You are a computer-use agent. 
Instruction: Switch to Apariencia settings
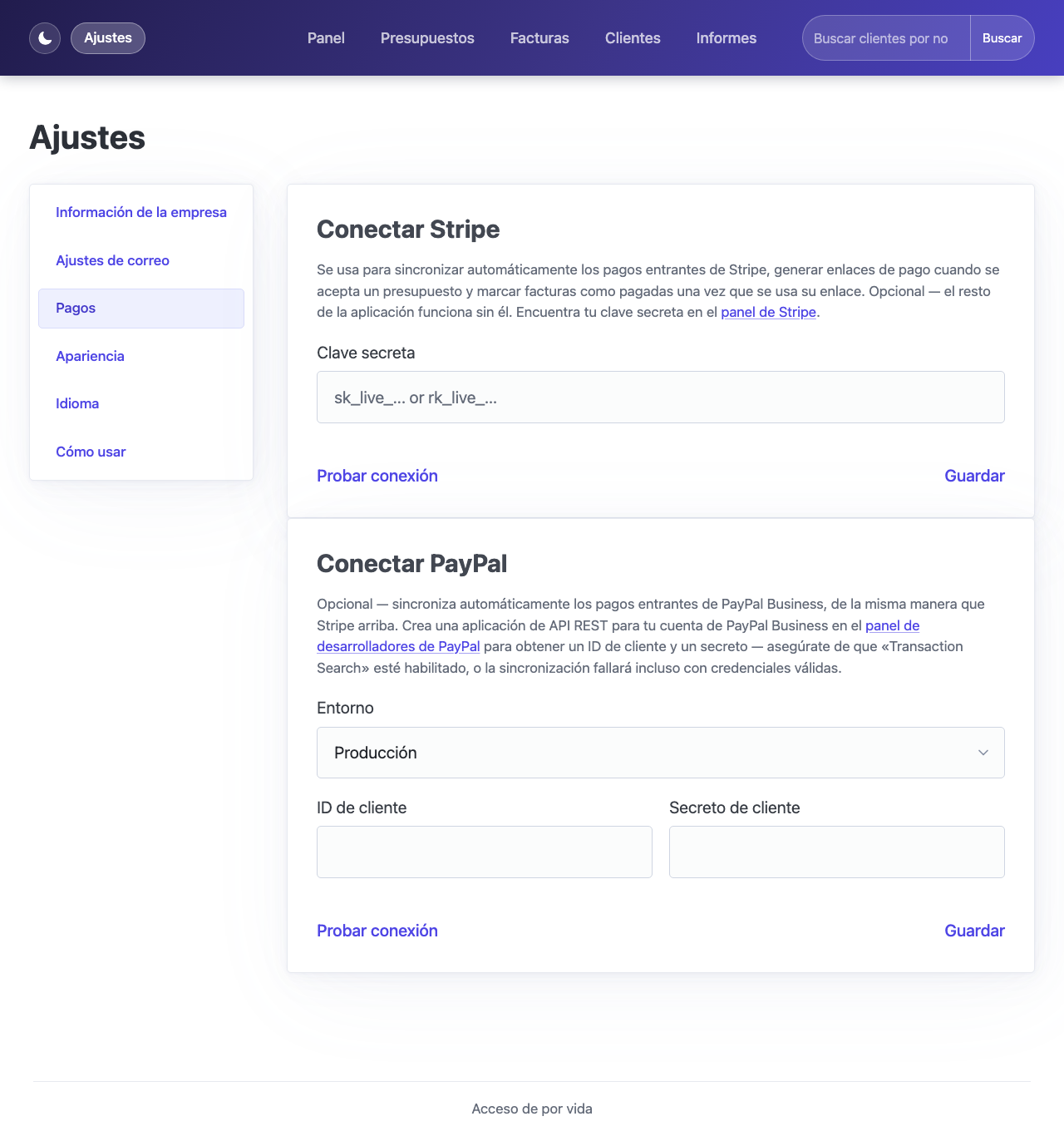pyautogui.click(x=141, y=356)
